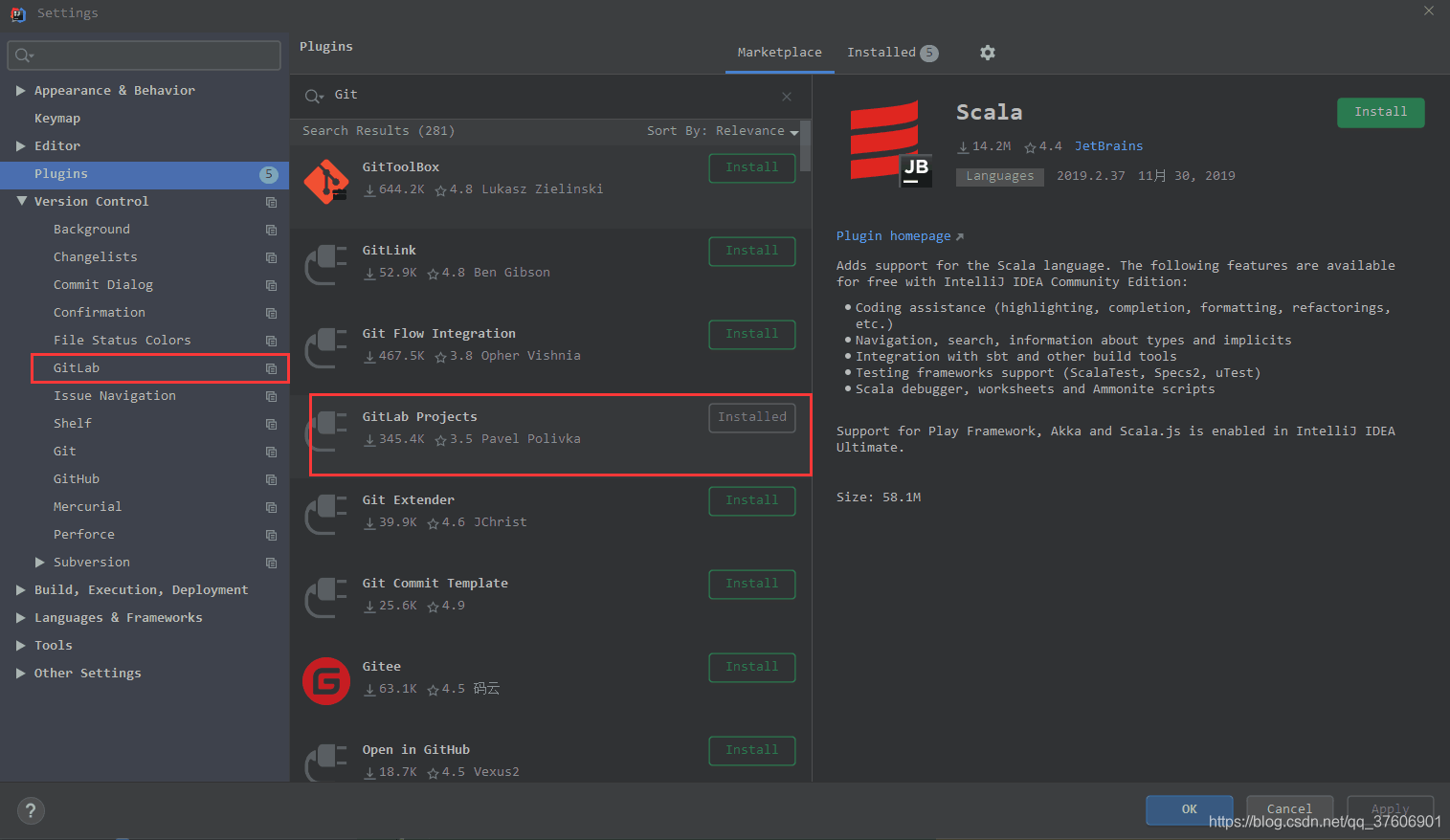Expand Build, Execution, Deployment section

click(x=21, y=590)
